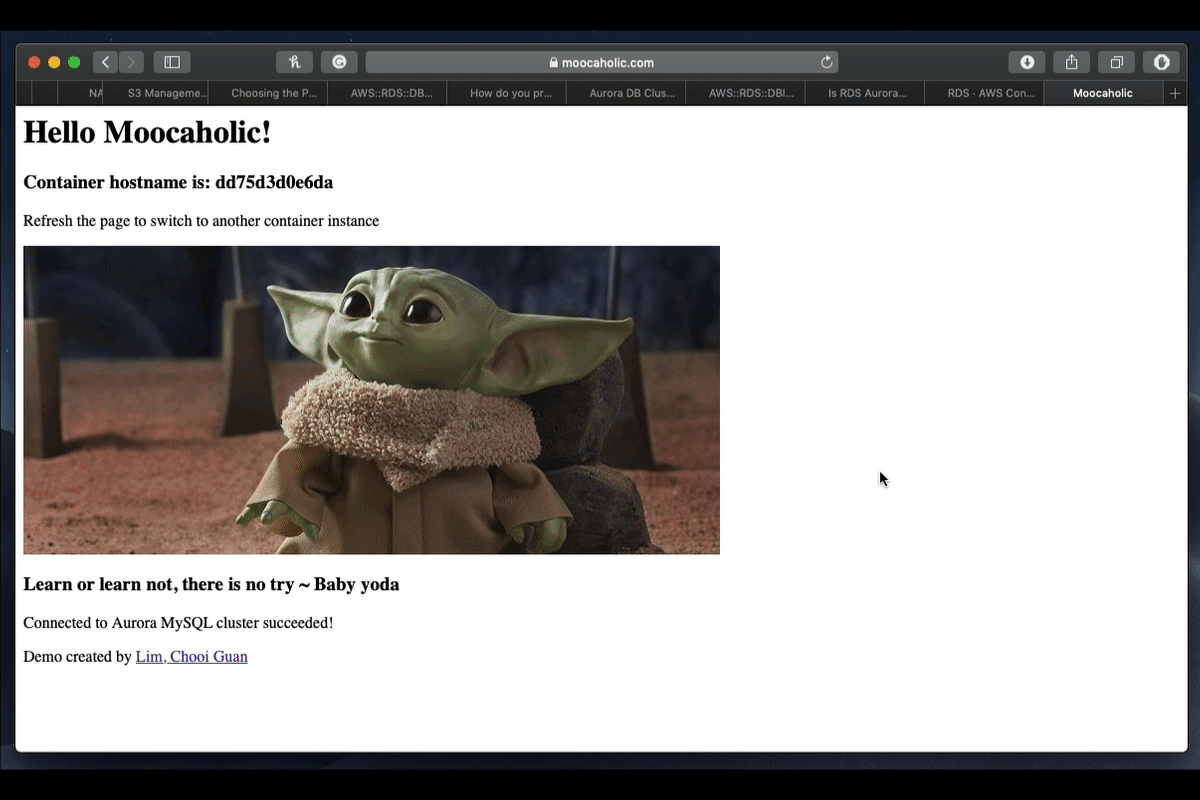Screen dimensions: 1200x800
Task: Switch to the S3 Management tab
Action: point(155,93)
